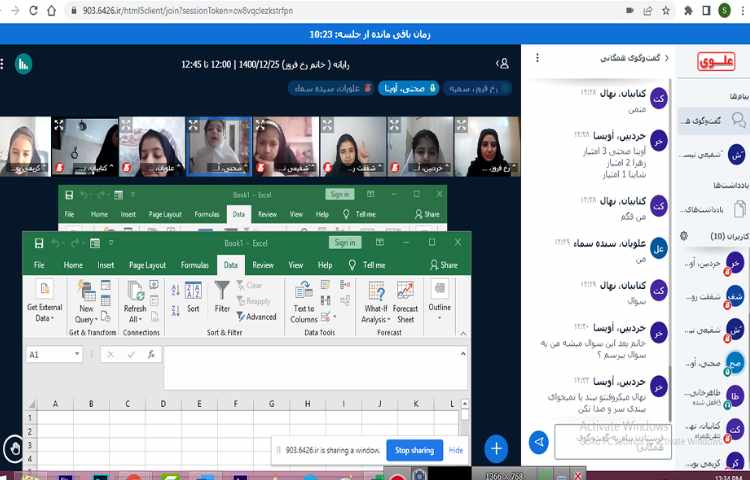
Task: Switch to Home tab in front Excel
Action: pos(73,265)
